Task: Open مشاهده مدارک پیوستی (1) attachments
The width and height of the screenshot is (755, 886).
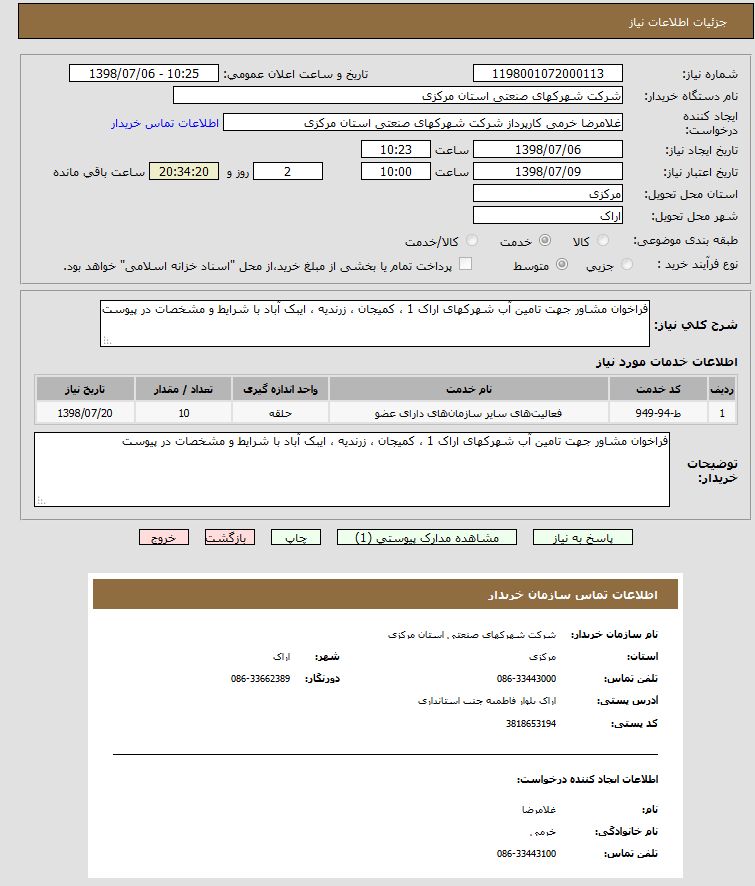Action: pos(427,537)
